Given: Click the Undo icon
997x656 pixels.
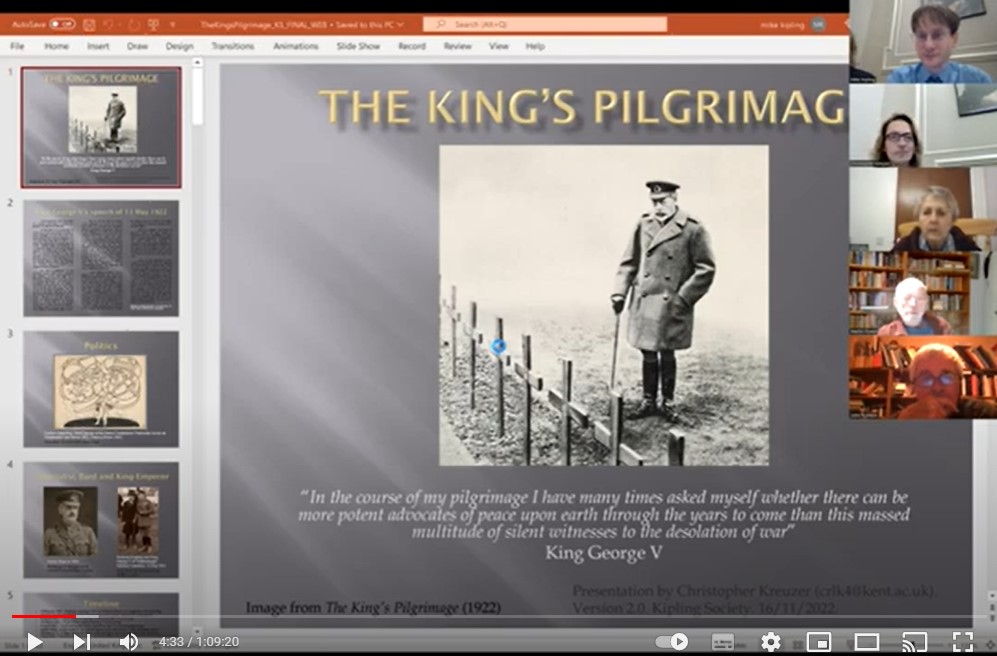Looking at the screenshot, I should [x=108, y=23].
